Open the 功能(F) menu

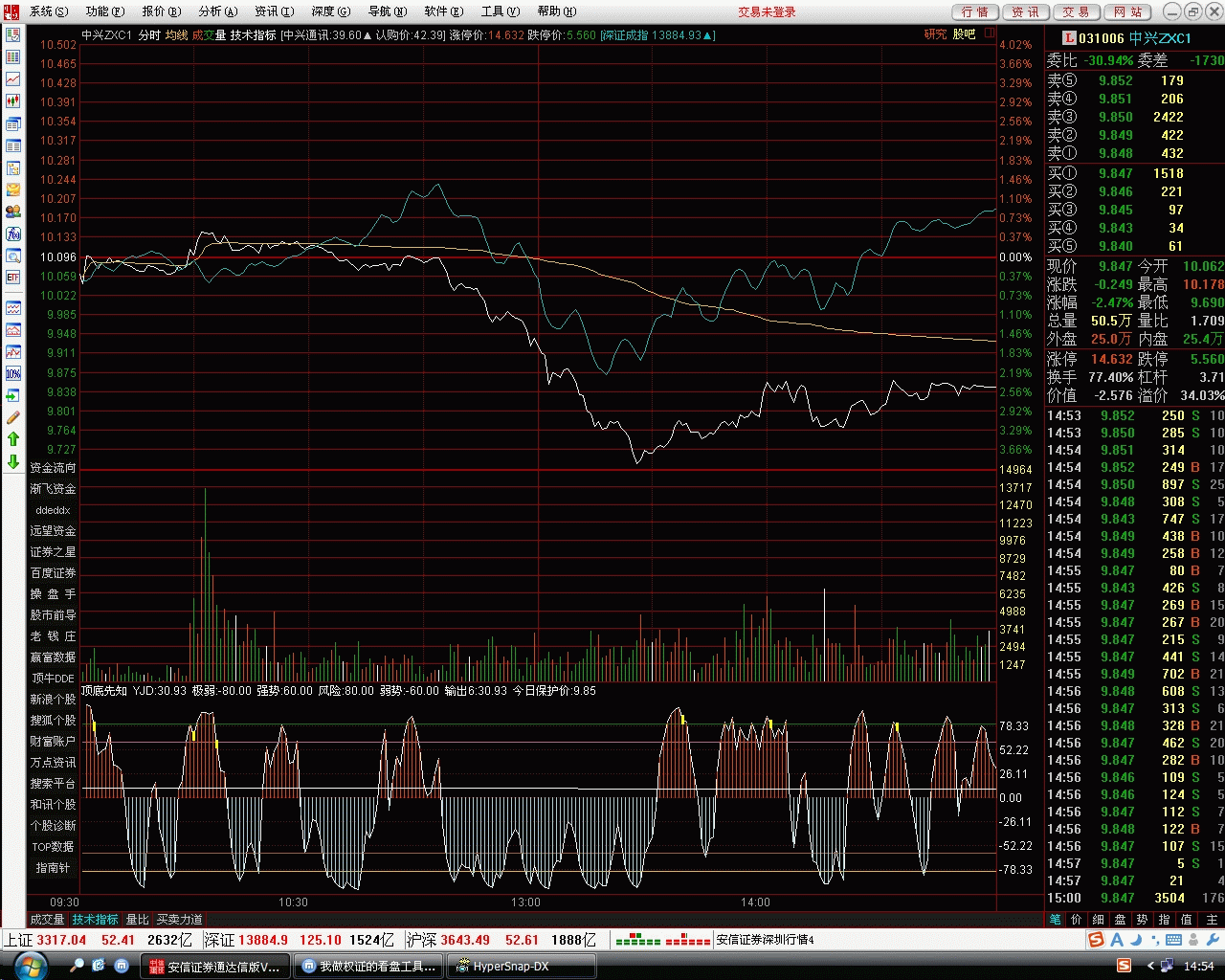coord(105,11)
